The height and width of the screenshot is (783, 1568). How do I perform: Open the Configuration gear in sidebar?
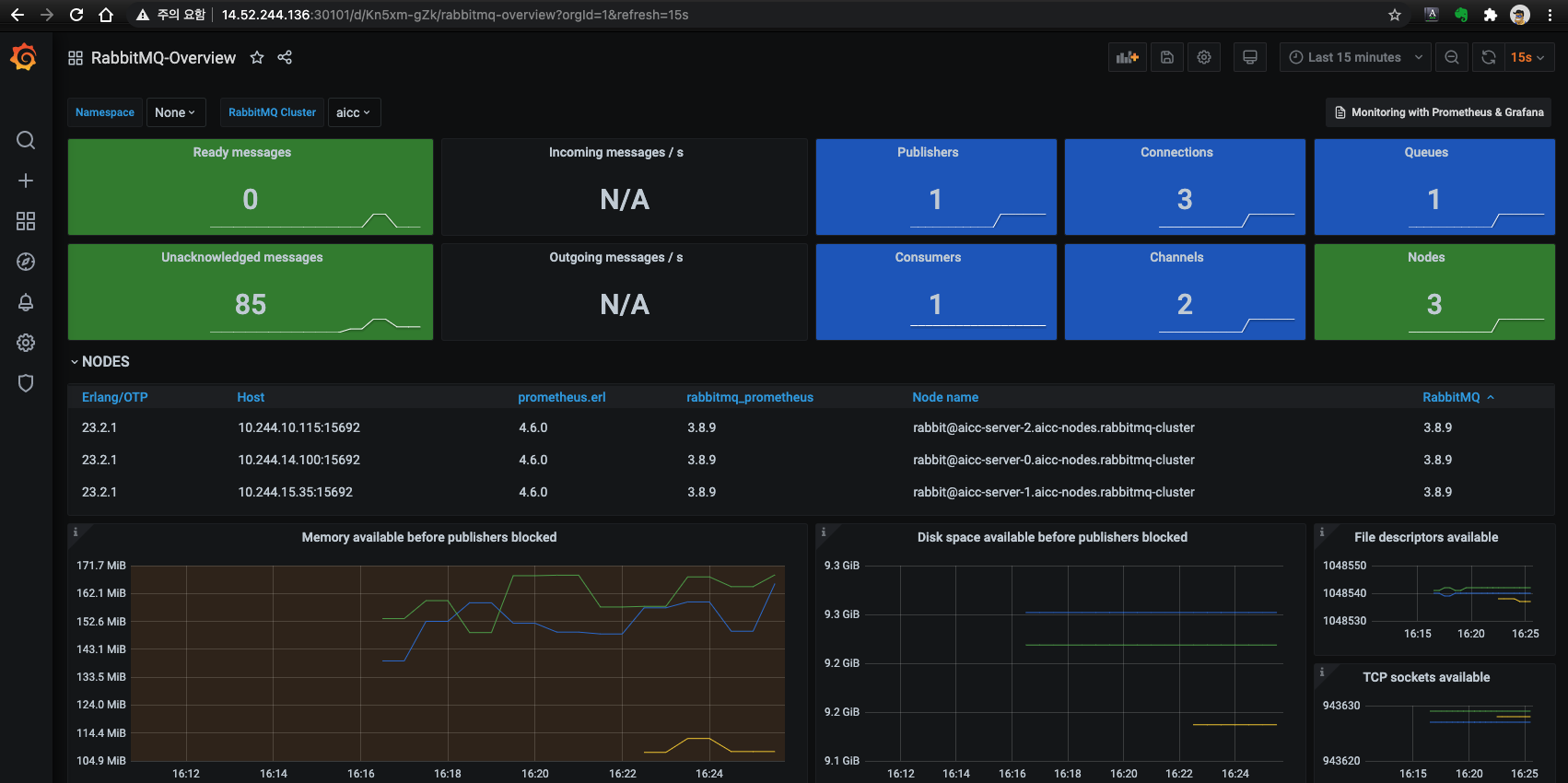click(26, 343)
